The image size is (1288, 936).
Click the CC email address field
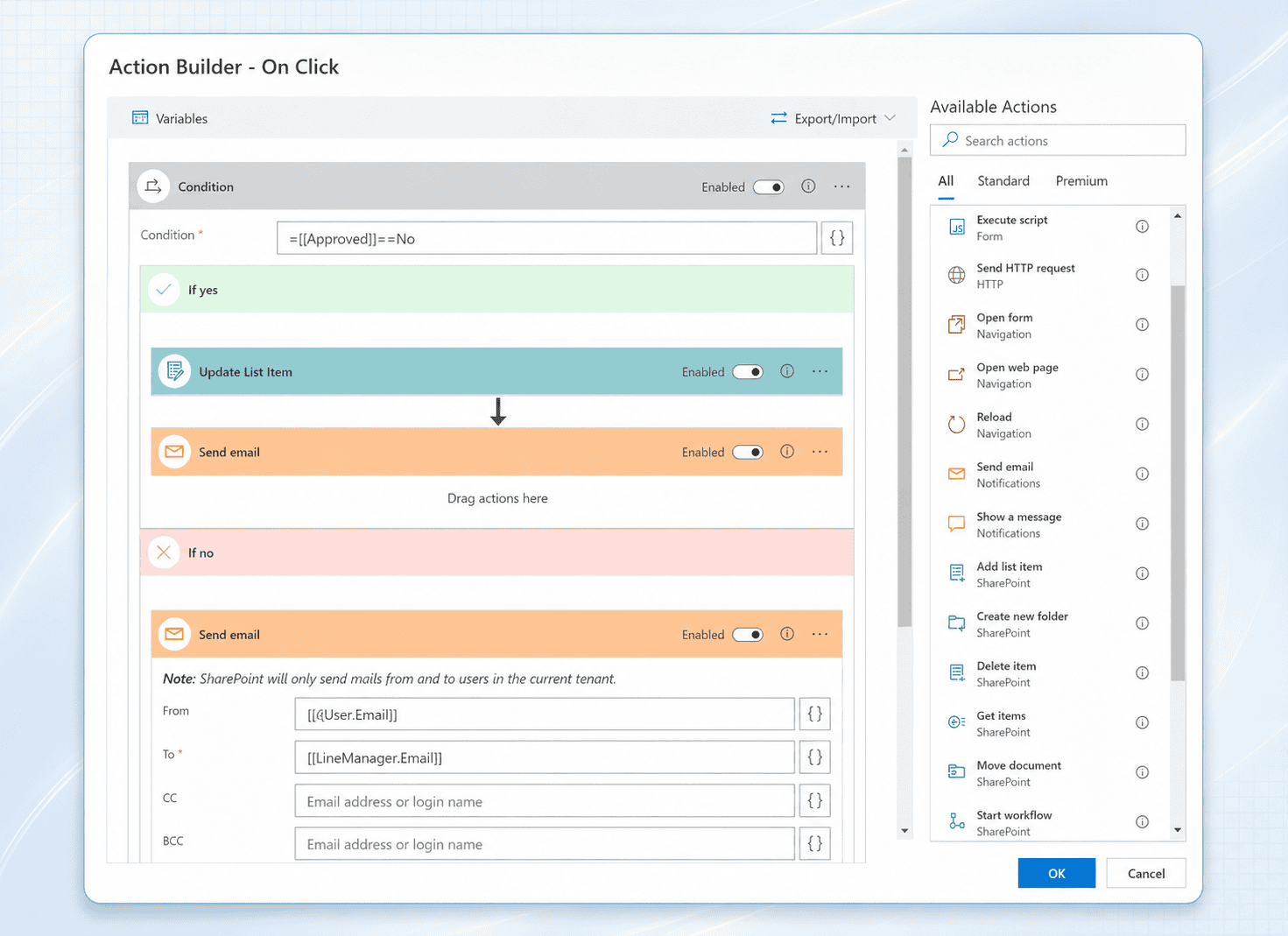pos(545,801)
